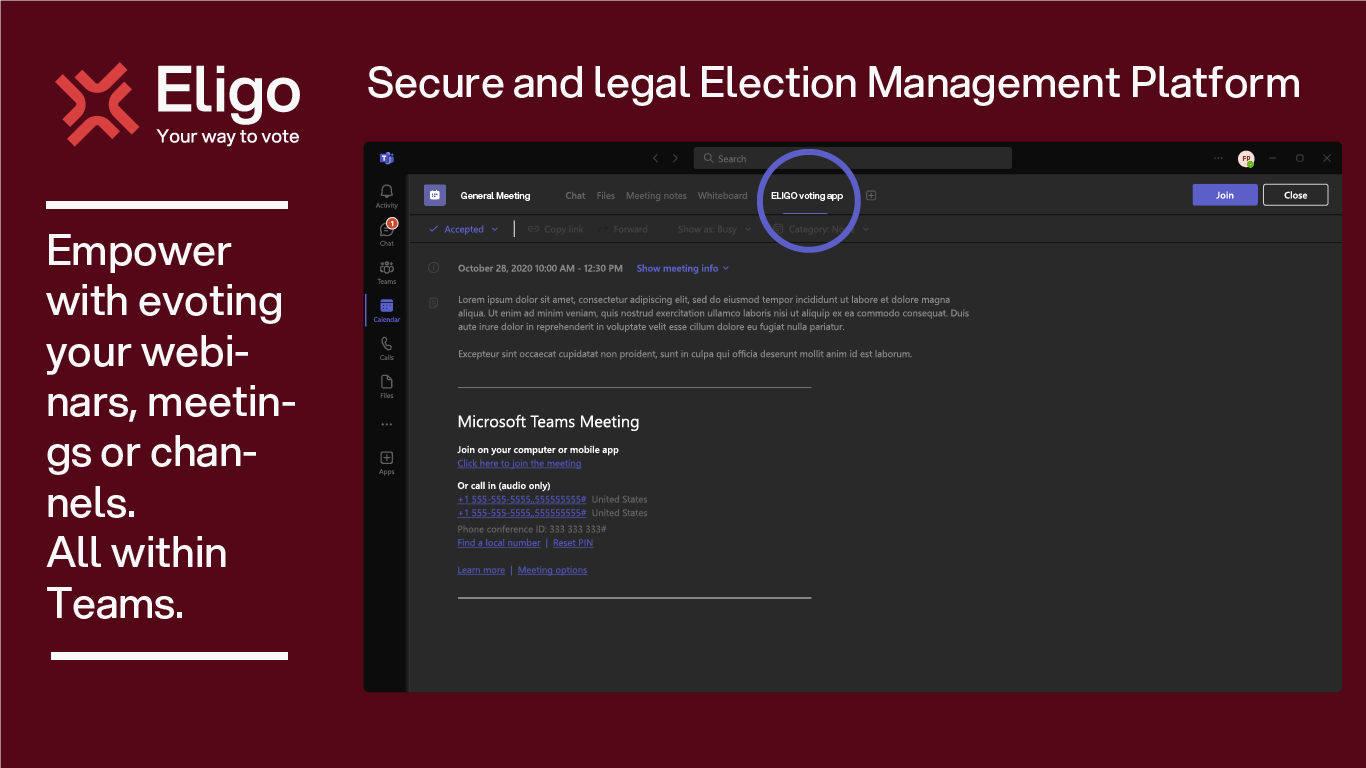Open the Calendar in the sidebar
Screen dimensions: 1366x768
point(386,310)
